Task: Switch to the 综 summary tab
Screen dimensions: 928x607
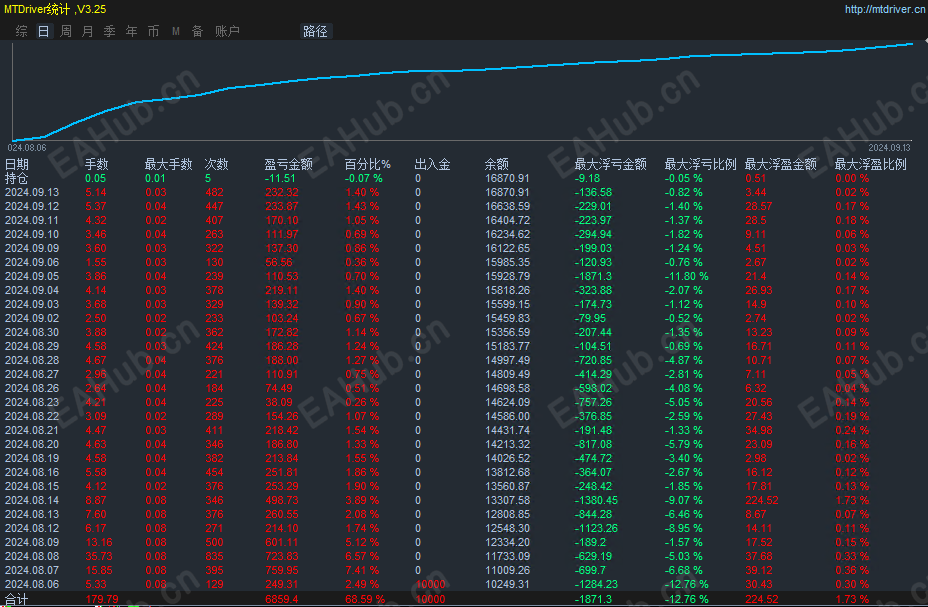Action: [x=22, y=31]
